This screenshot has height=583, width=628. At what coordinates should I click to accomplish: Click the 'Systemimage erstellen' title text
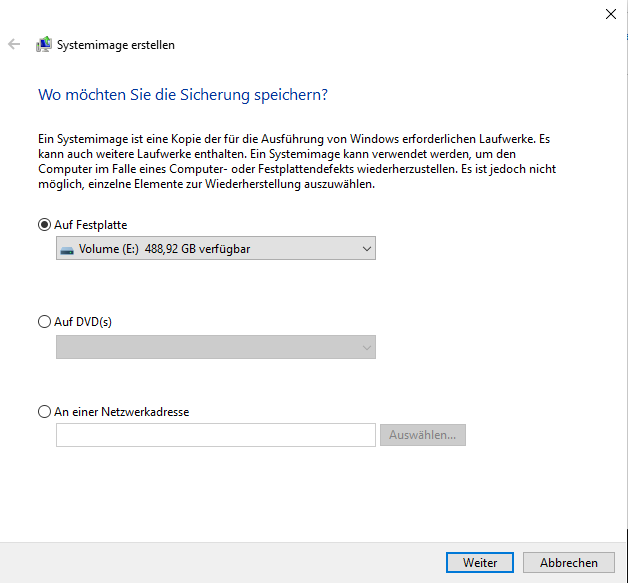116,45
